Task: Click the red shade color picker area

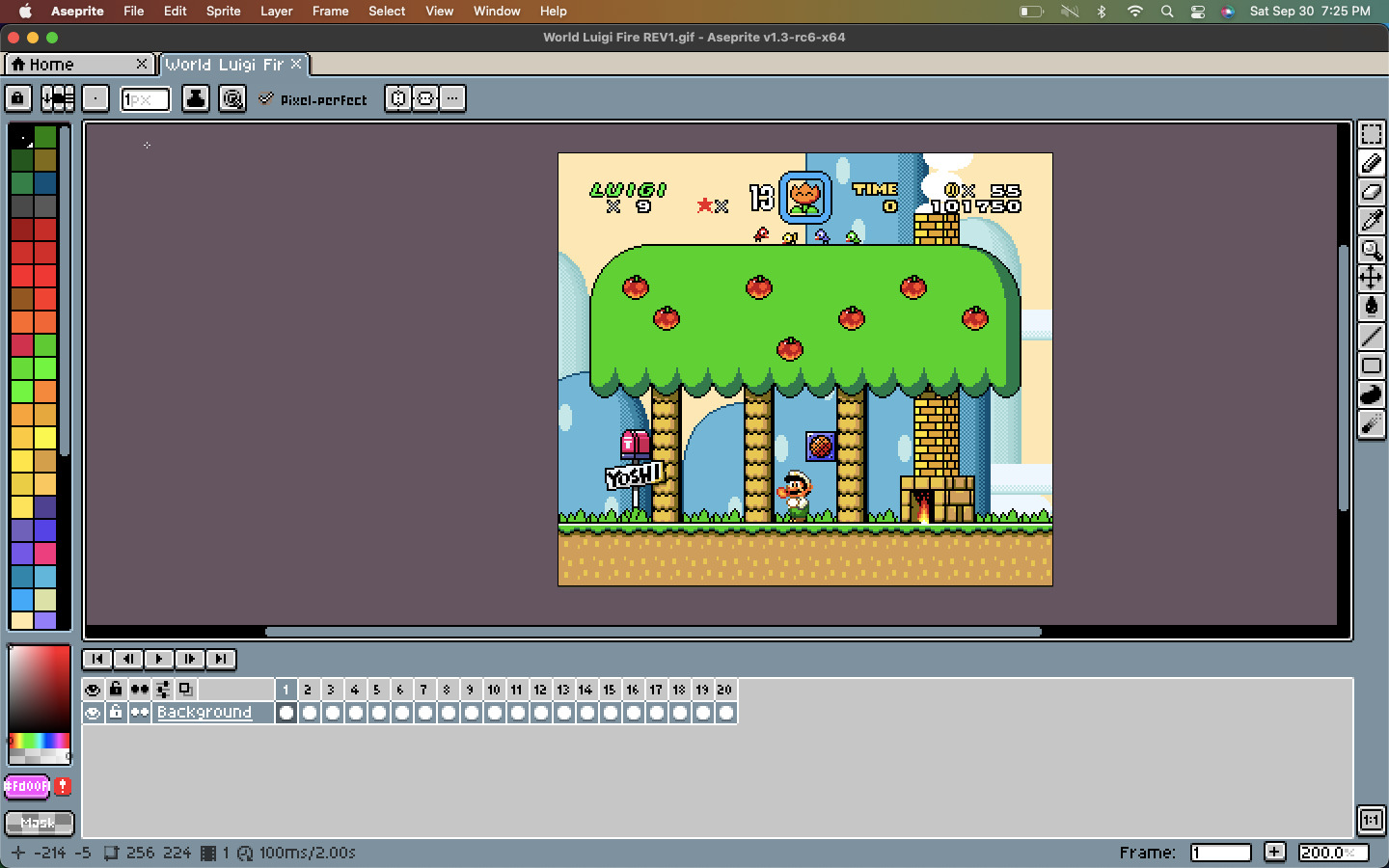Action: point(39,690)
